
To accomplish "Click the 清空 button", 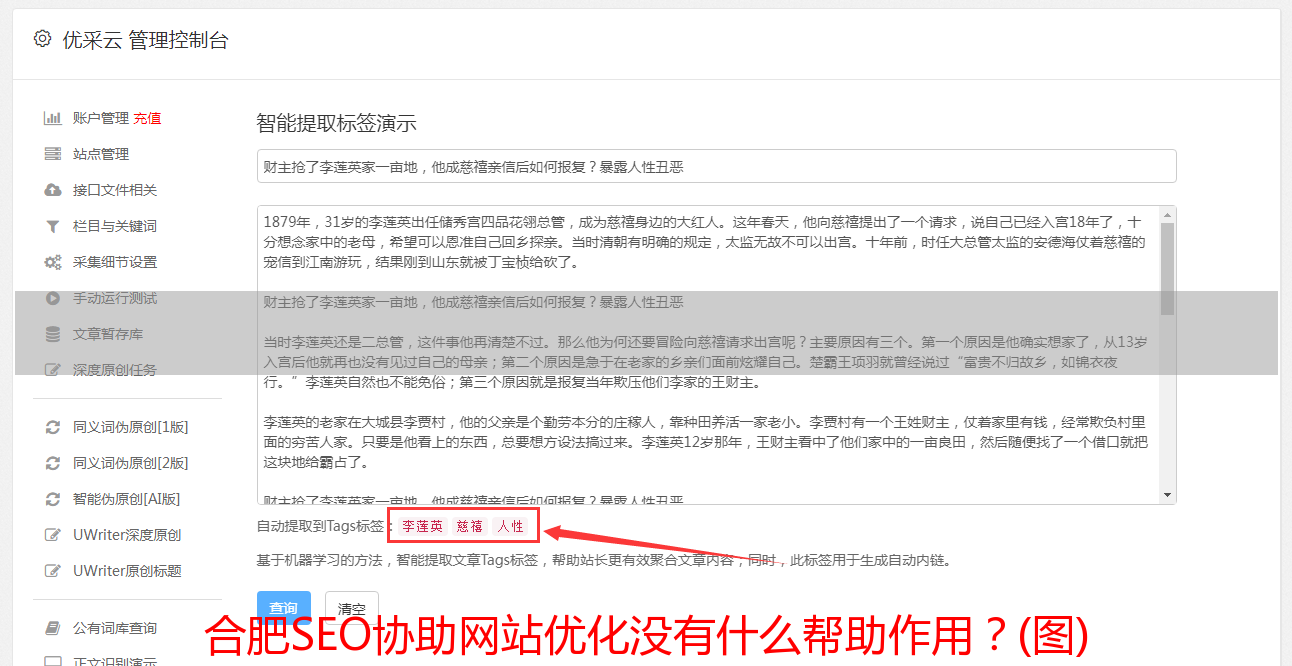I will tap(351, 608).
